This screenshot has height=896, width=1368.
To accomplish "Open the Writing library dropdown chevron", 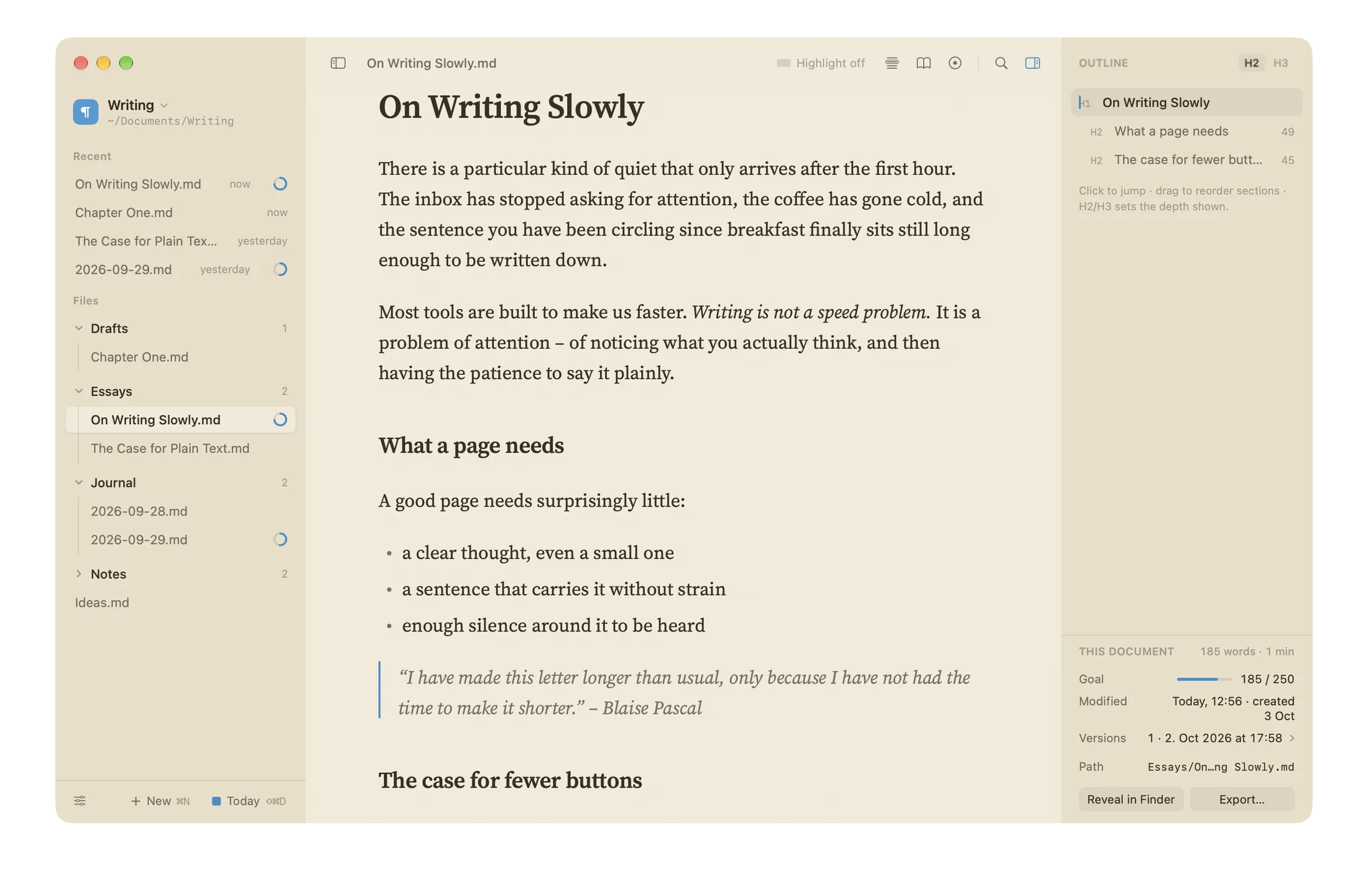I will (164, 105).
